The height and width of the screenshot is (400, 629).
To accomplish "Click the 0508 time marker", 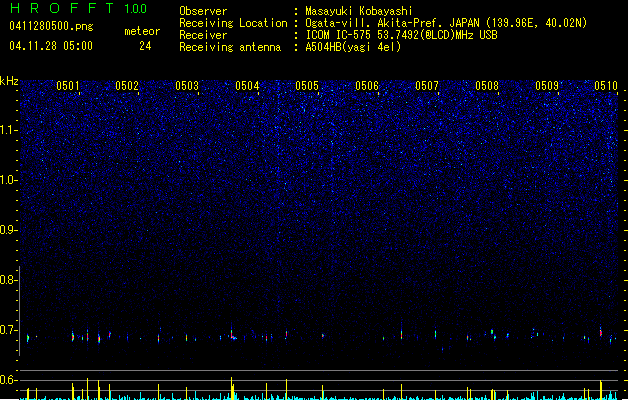I will tap(487, 86).
